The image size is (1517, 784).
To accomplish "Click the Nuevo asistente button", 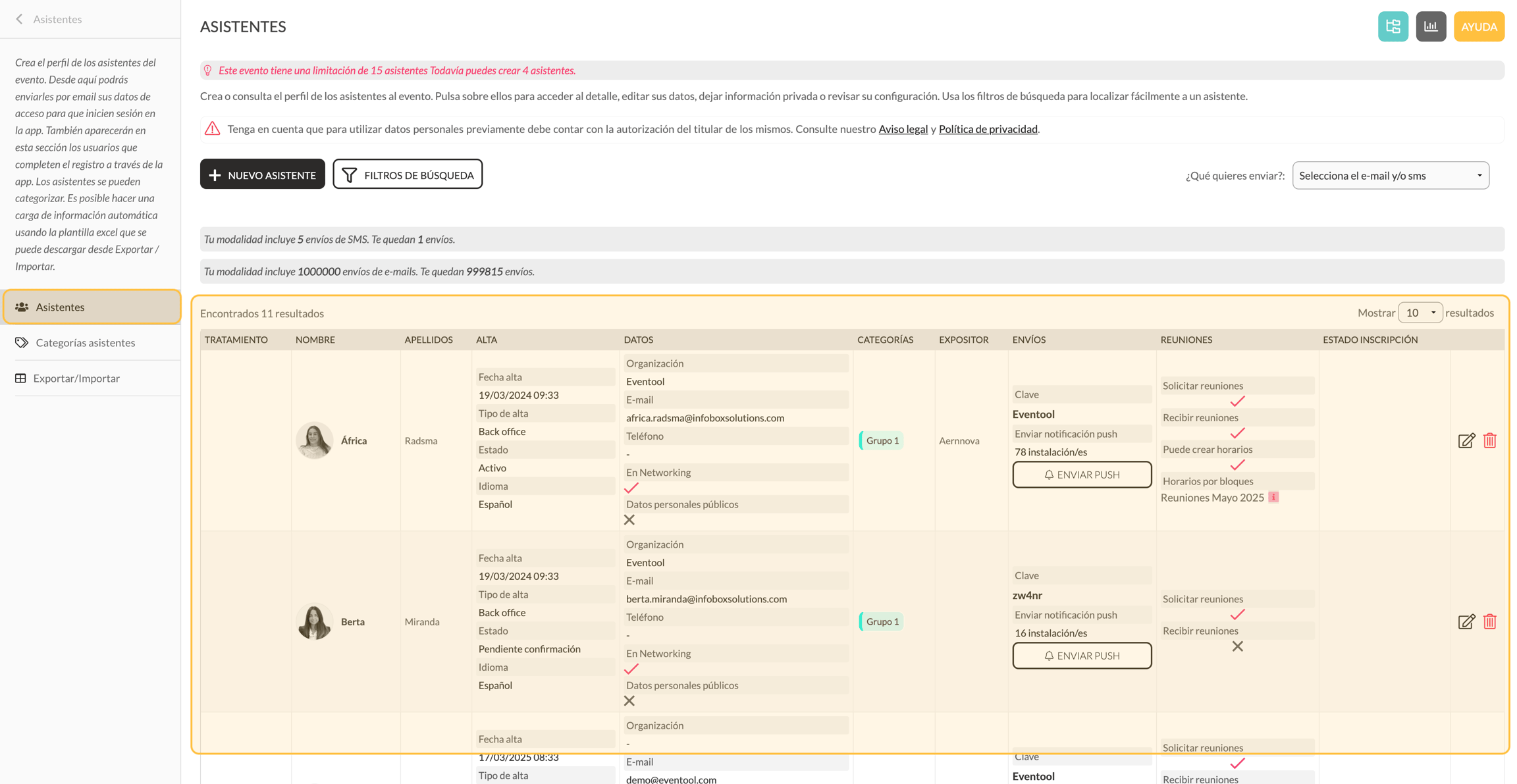I will [263, 174].
